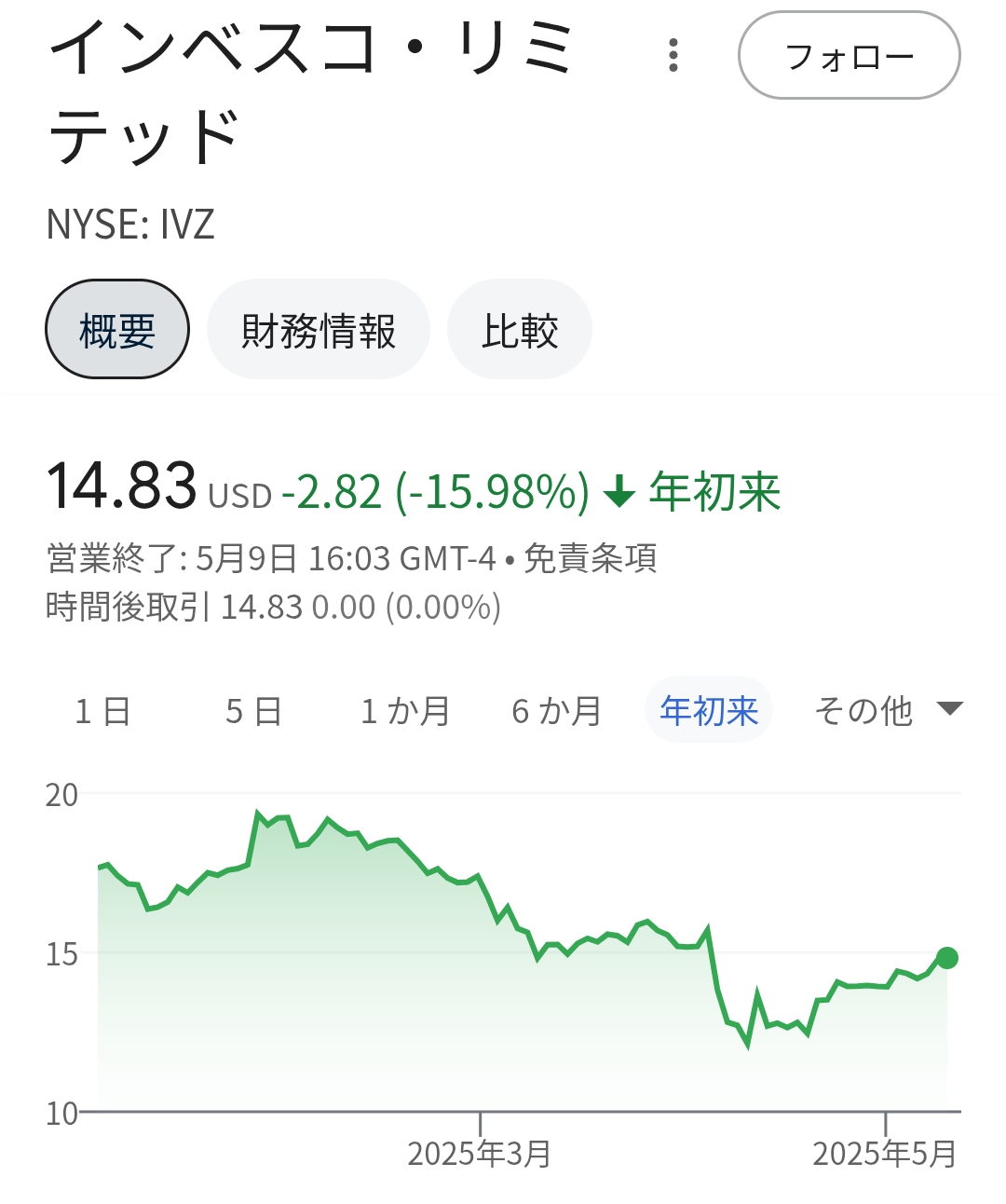Expand the その他 range dropdown

[888, 711]
